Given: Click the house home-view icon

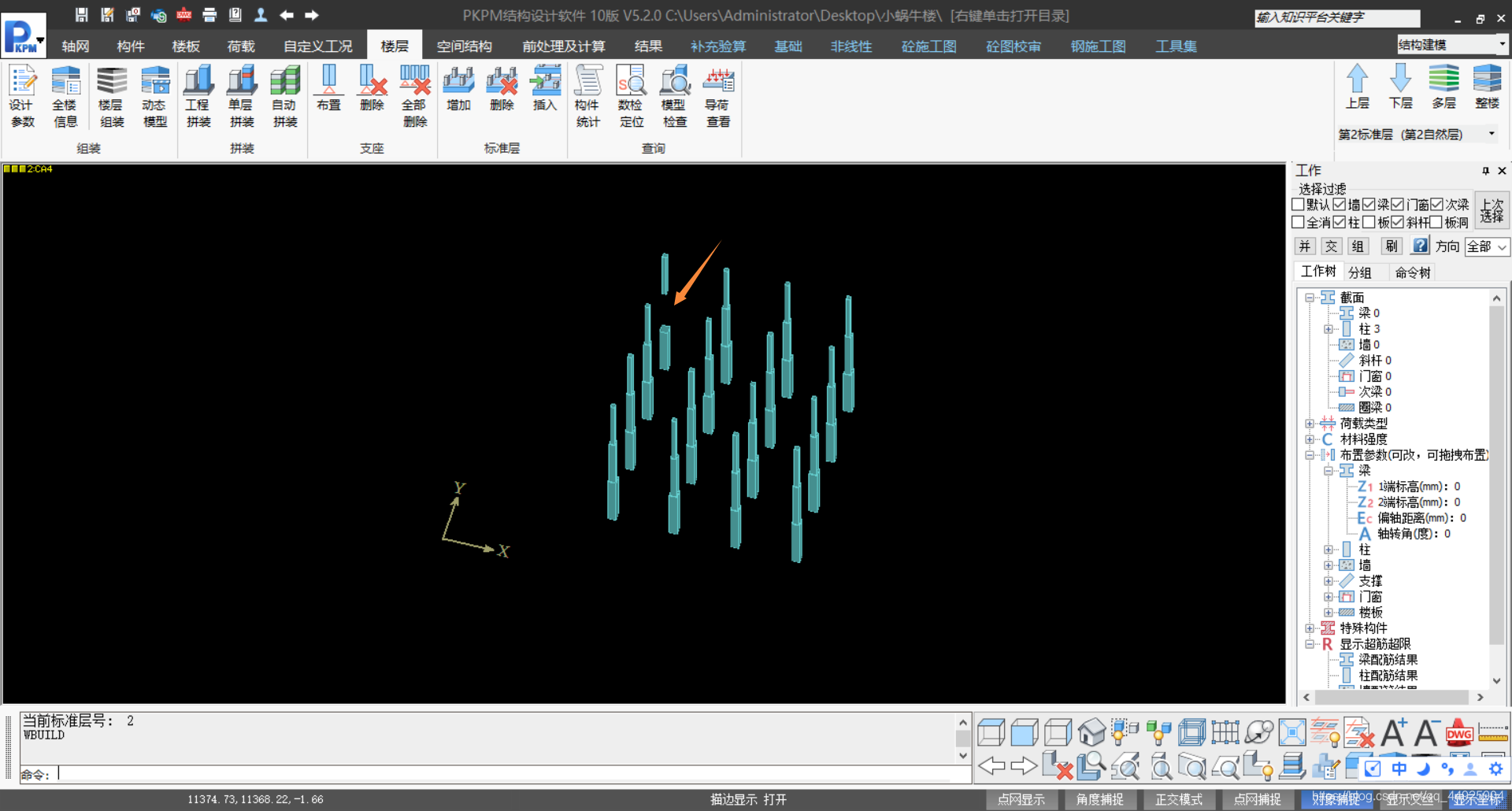Looking at the screenshot, I should click(x=1091, y=732).
